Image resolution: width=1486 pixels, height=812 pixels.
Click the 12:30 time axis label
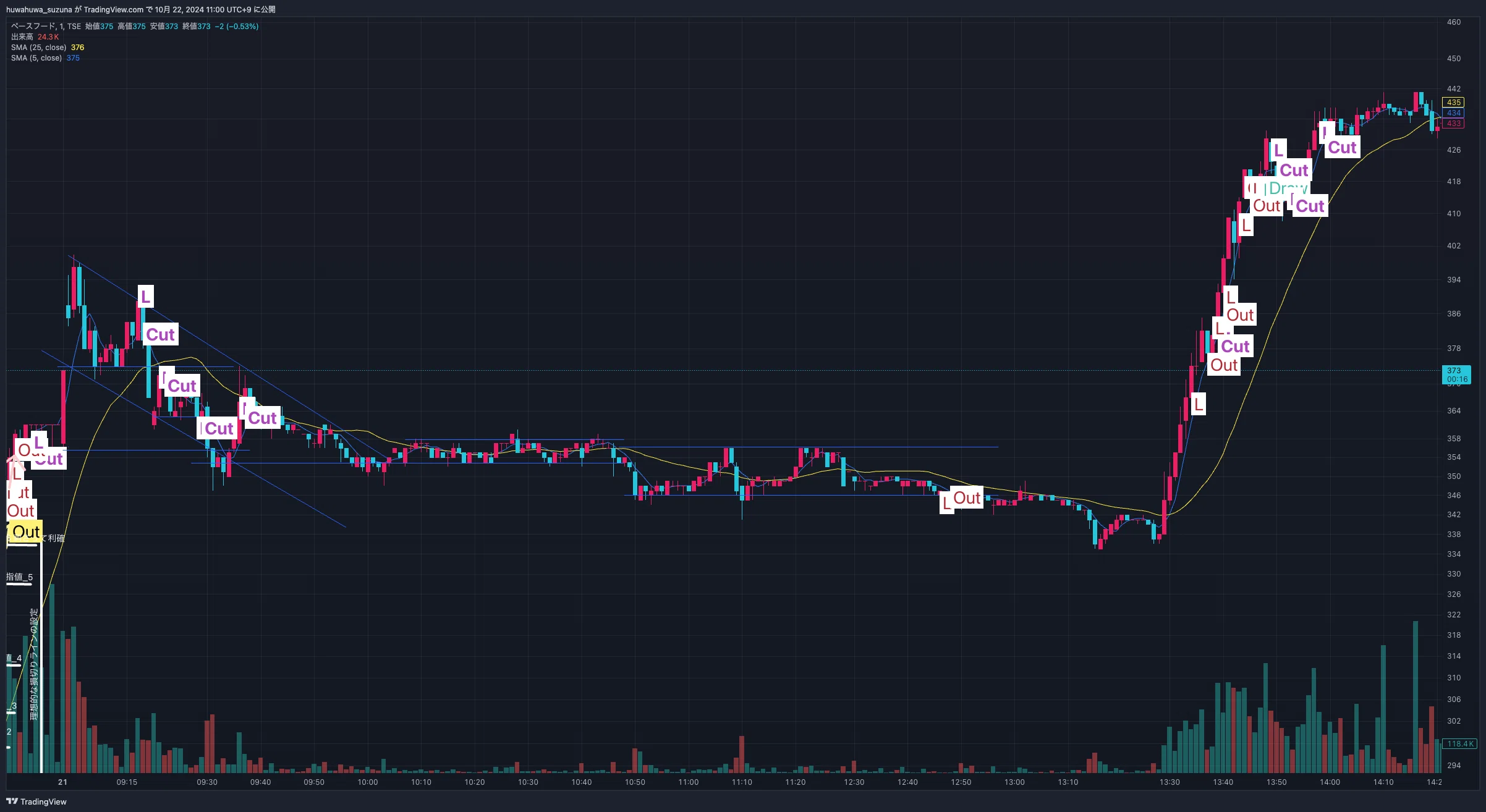[x=854, y=782]
